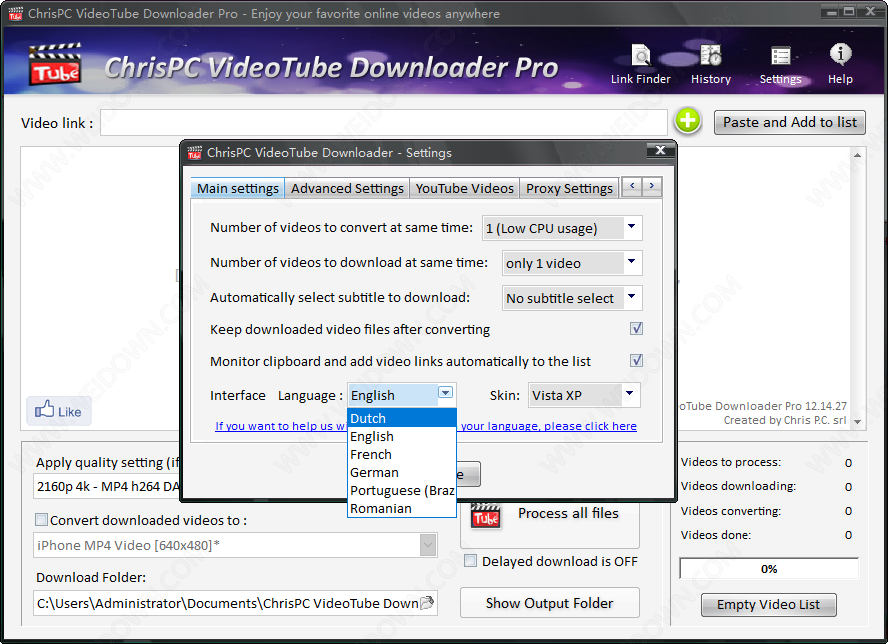Select English in the language list

(402, 436)
